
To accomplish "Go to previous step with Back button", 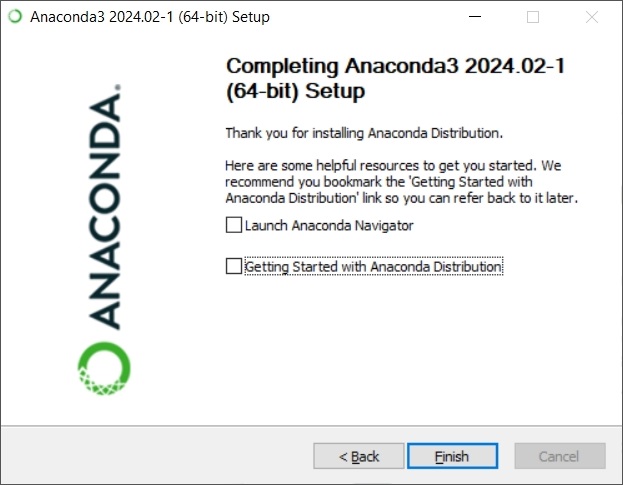I will coord(359,456).
